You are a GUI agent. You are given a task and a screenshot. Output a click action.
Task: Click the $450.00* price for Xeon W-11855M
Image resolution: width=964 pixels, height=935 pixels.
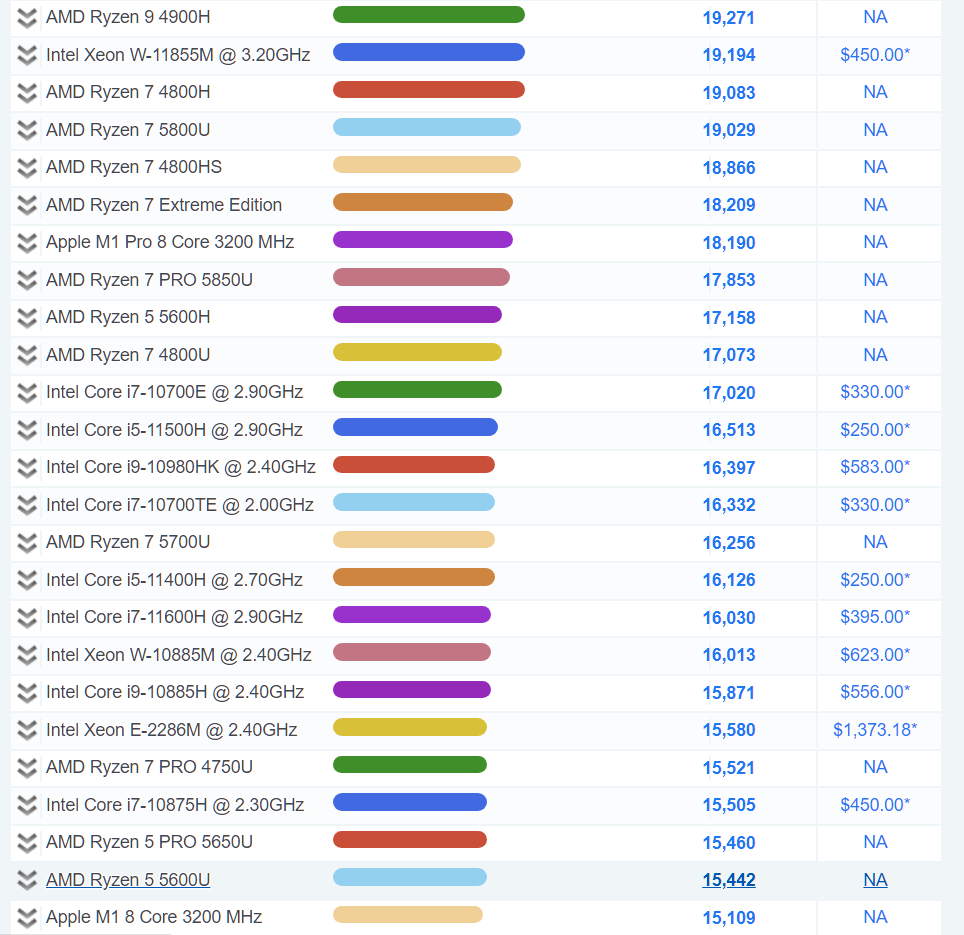pos(875,55)
